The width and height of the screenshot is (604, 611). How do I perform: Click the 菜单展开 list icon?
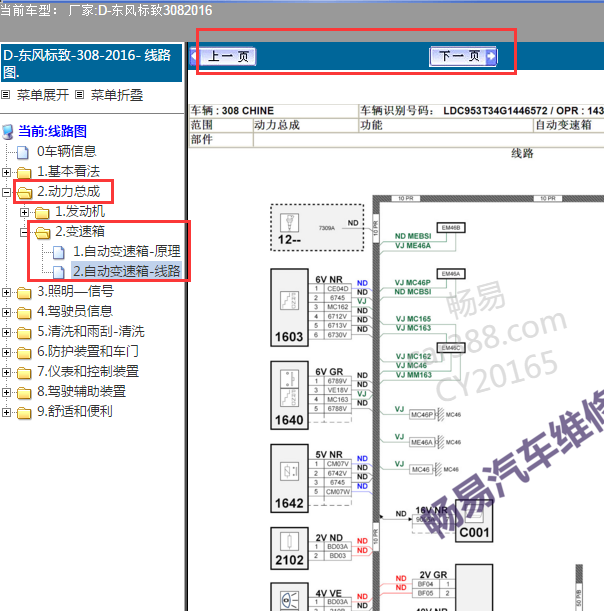(x=5, y=94)
